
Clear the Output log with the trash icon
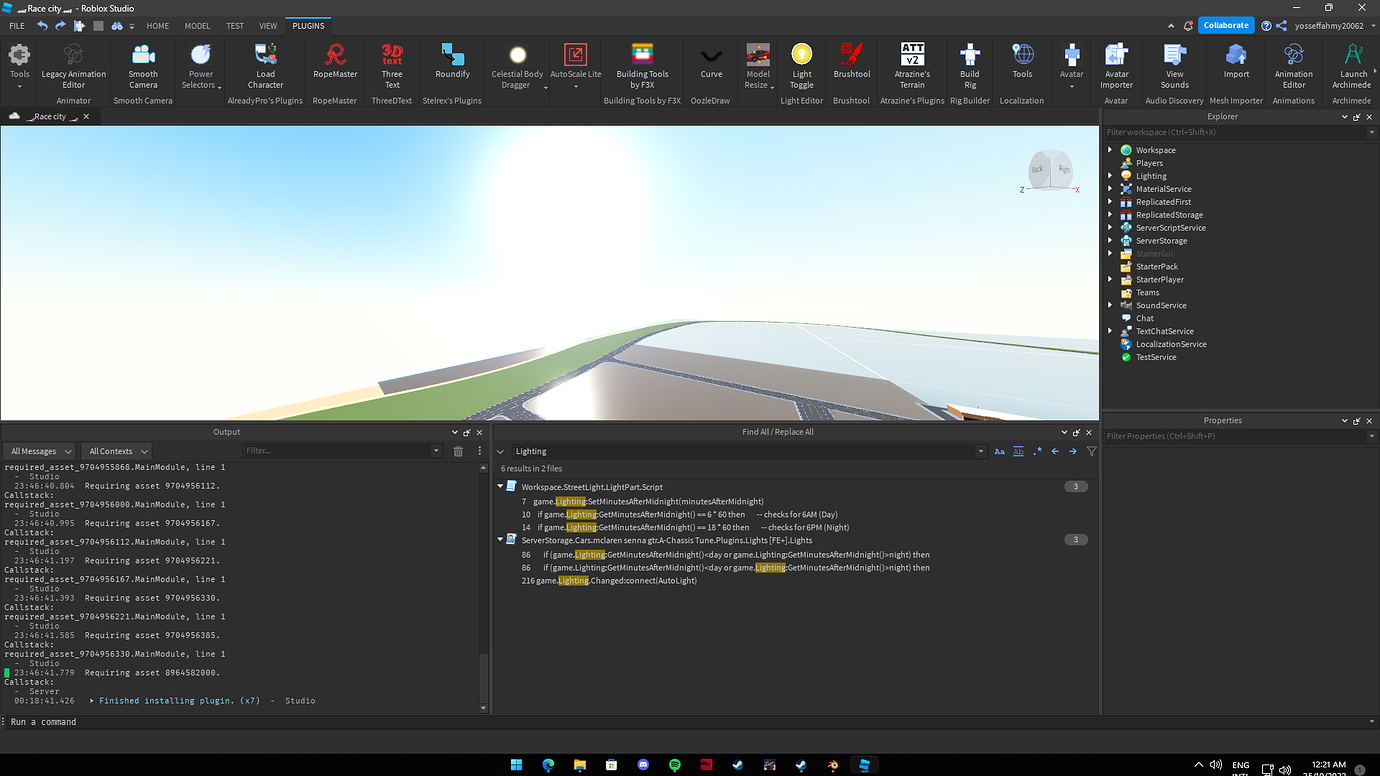click(x=458, y=450)
